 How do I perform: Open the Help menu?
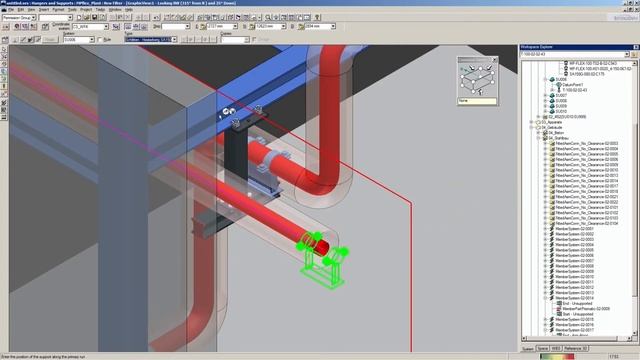point(129,9)
